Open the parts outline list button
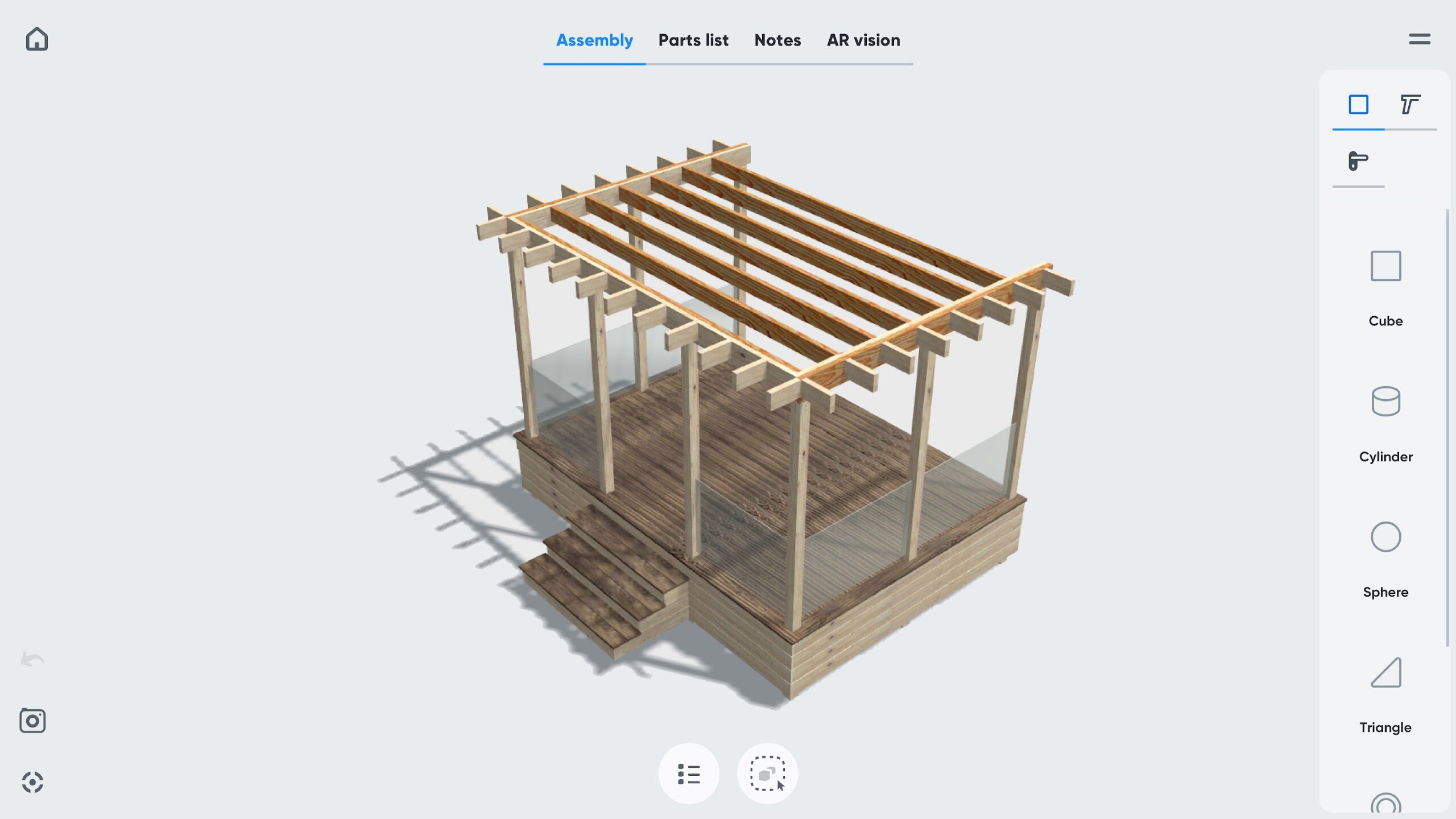The height and width of the screenshot is (819, 1456). point(689,773)
